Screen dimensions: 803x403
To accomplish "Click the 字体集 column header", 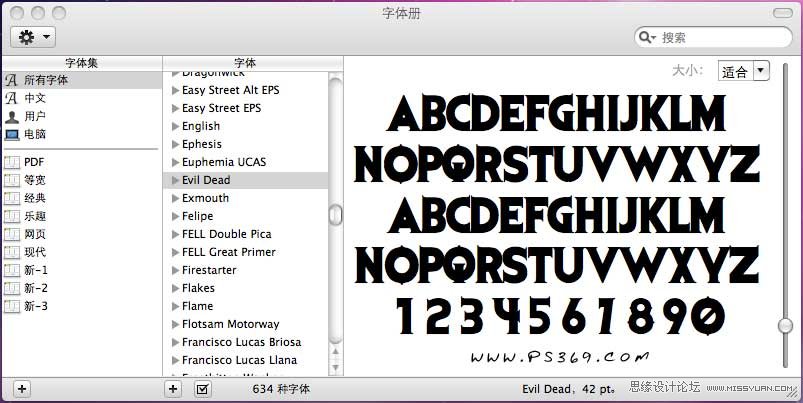I will tap(82, 63).
